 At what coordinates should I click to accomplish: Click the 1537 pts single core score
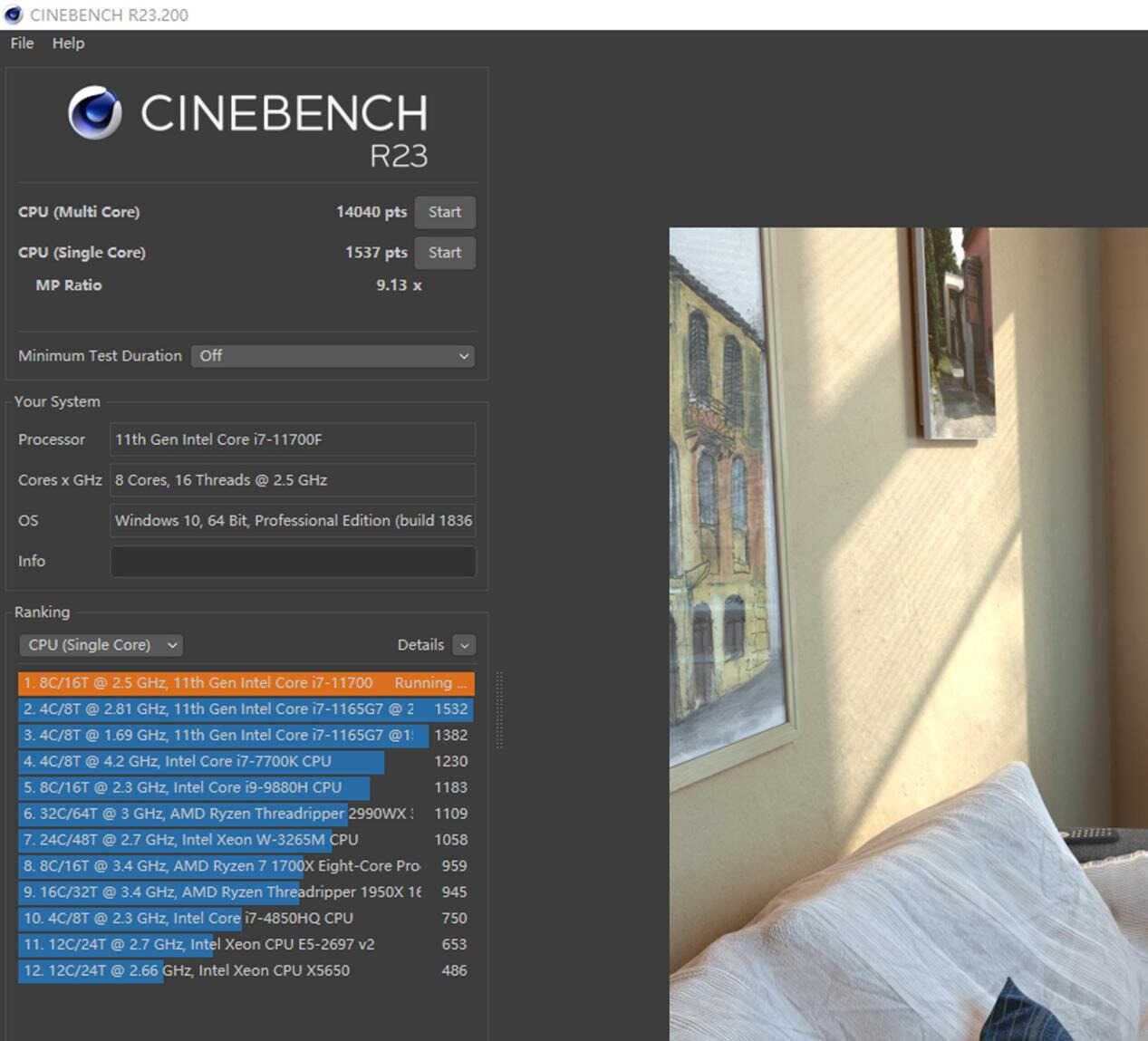(x=376, y=253)
